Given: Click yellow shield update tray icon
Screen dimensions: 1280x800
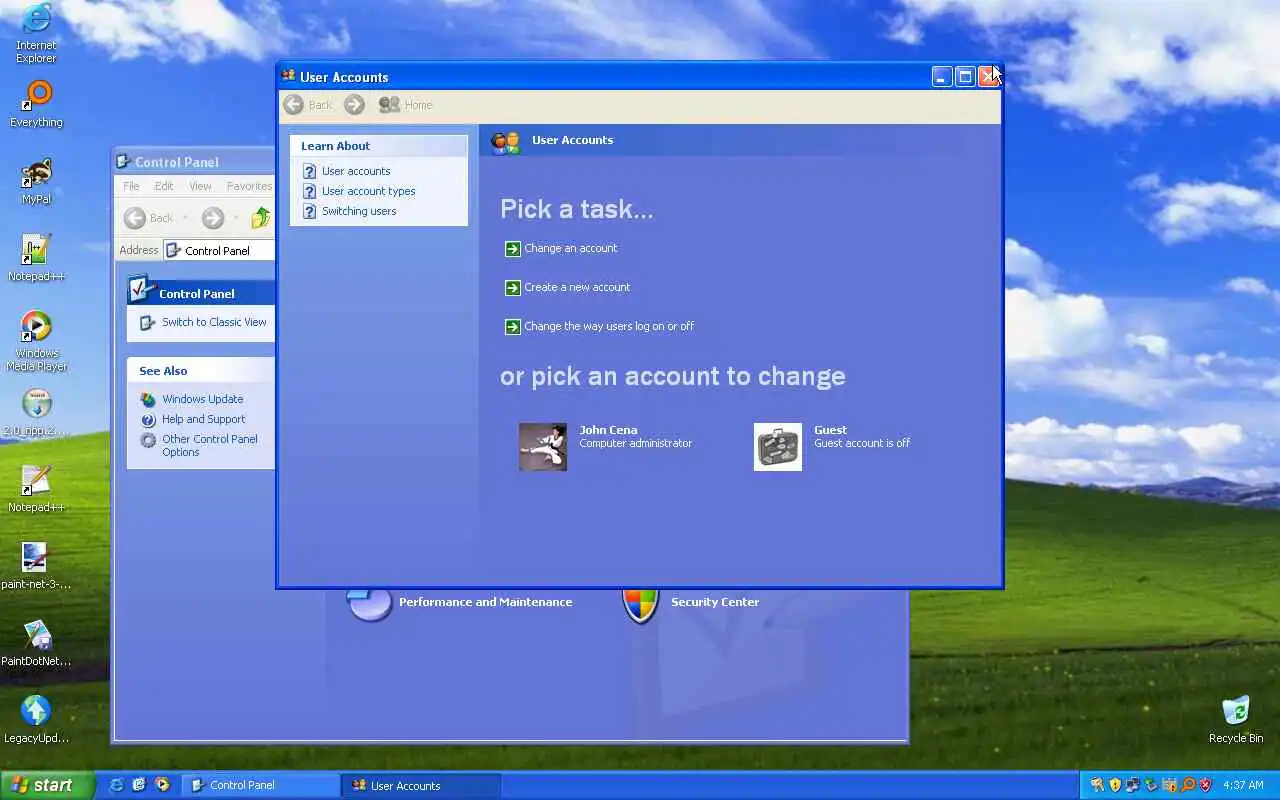Looking at the screenshot, I should click(x=1115, y=785).
